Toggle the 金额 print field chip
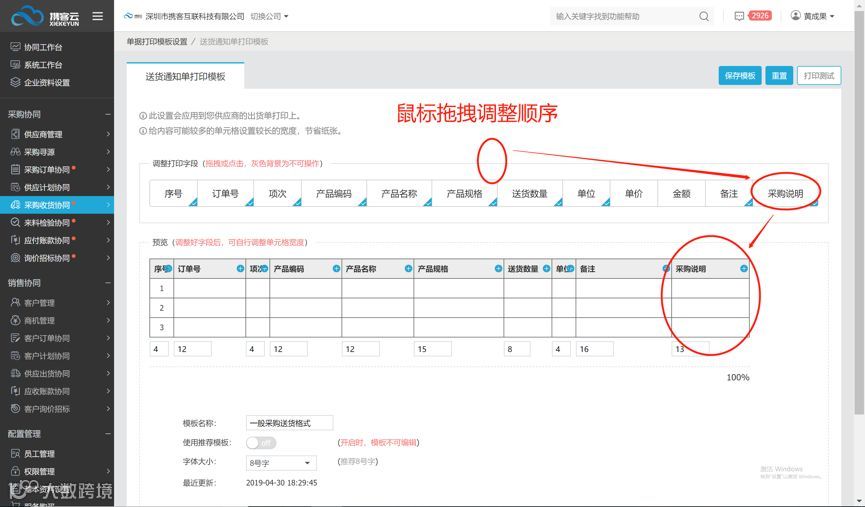The height and width of the screenshot is (507, 865). 681,194
